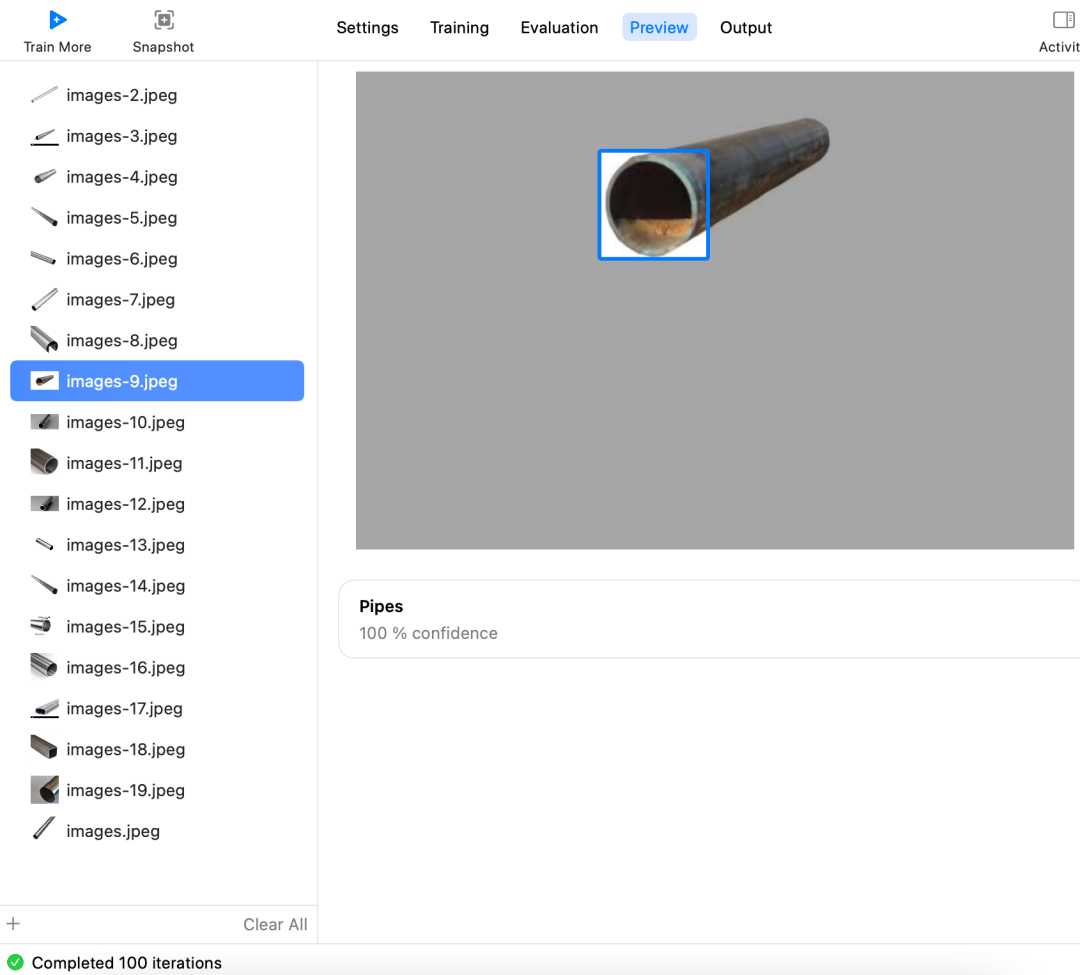
Task: Select the Preview tab
Action: click(659, 28)
